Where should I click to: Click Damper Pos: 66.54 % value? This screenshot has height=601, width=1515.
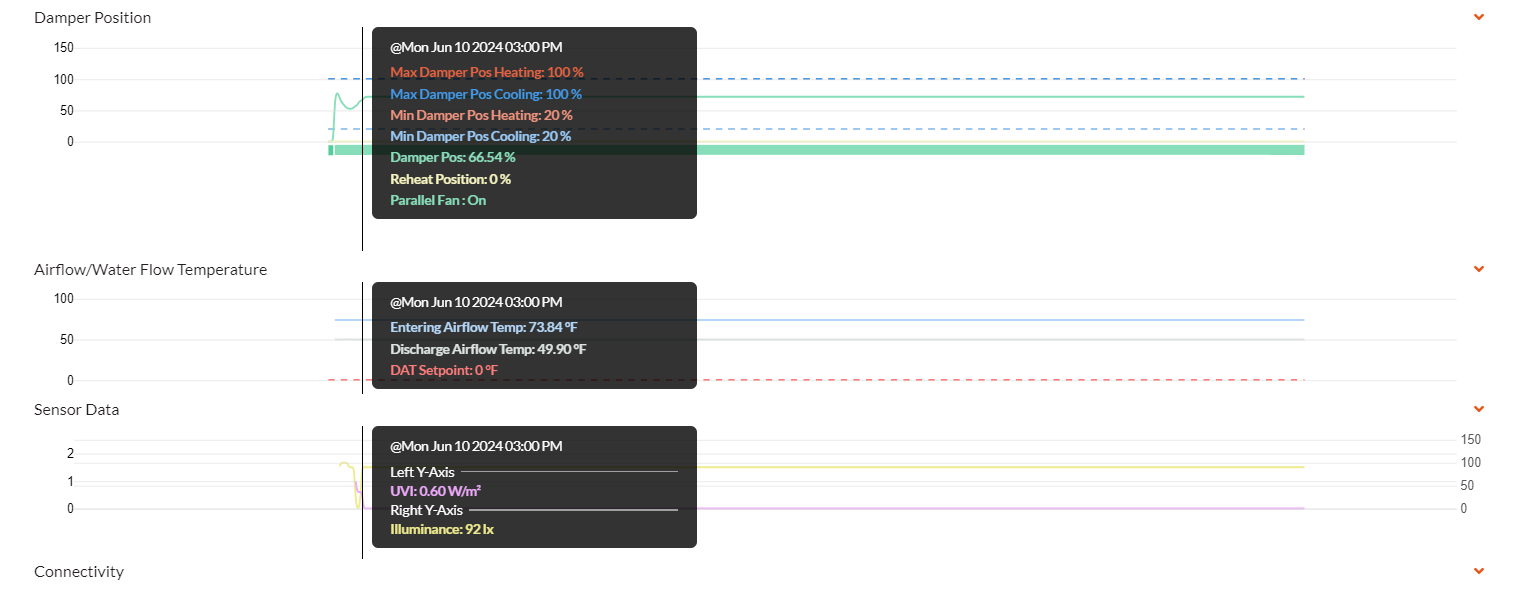point(453,157)
